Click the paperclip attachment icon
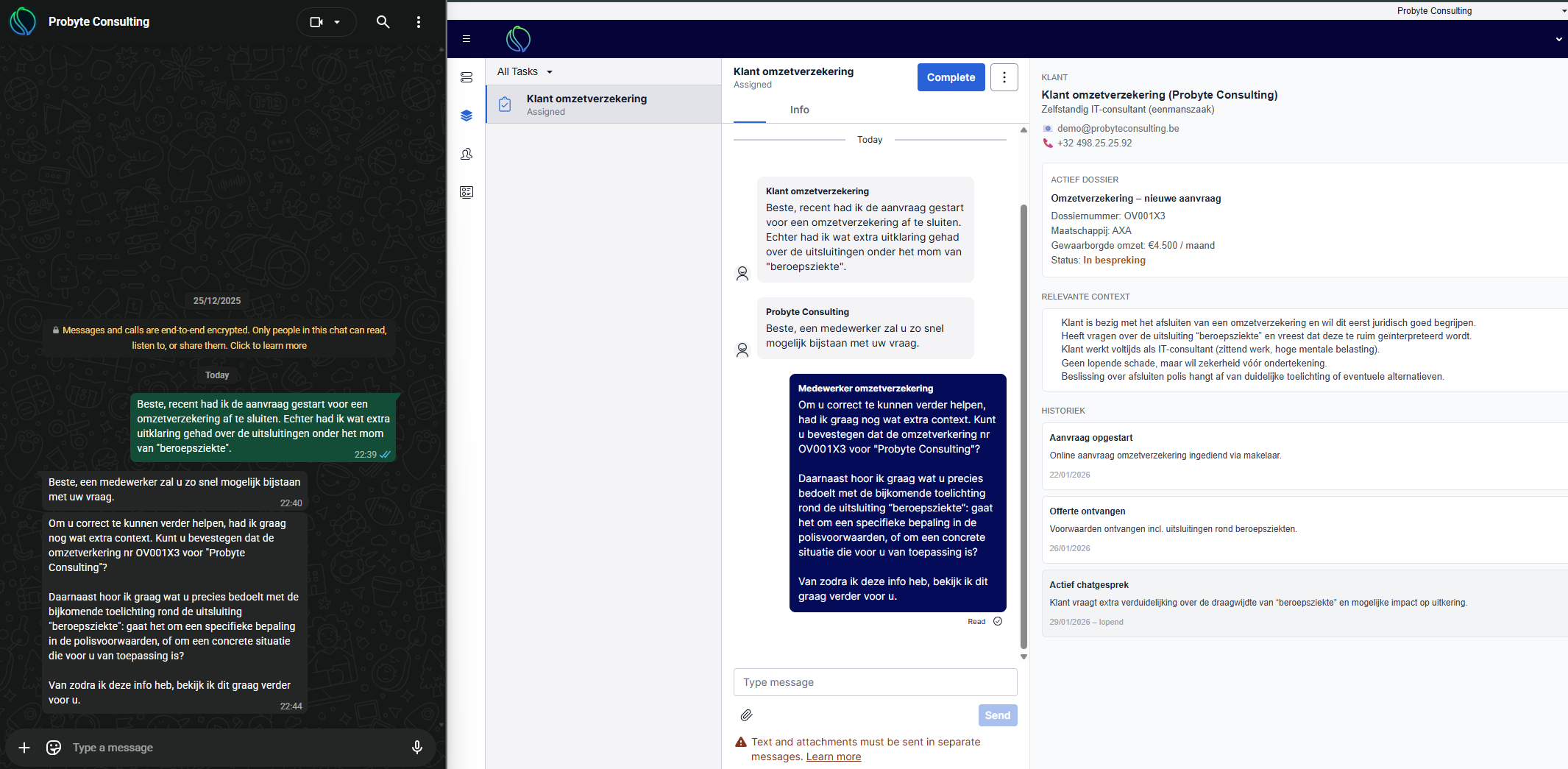The height and width of the screenshot is (769, 1568). tap(746, 715)
